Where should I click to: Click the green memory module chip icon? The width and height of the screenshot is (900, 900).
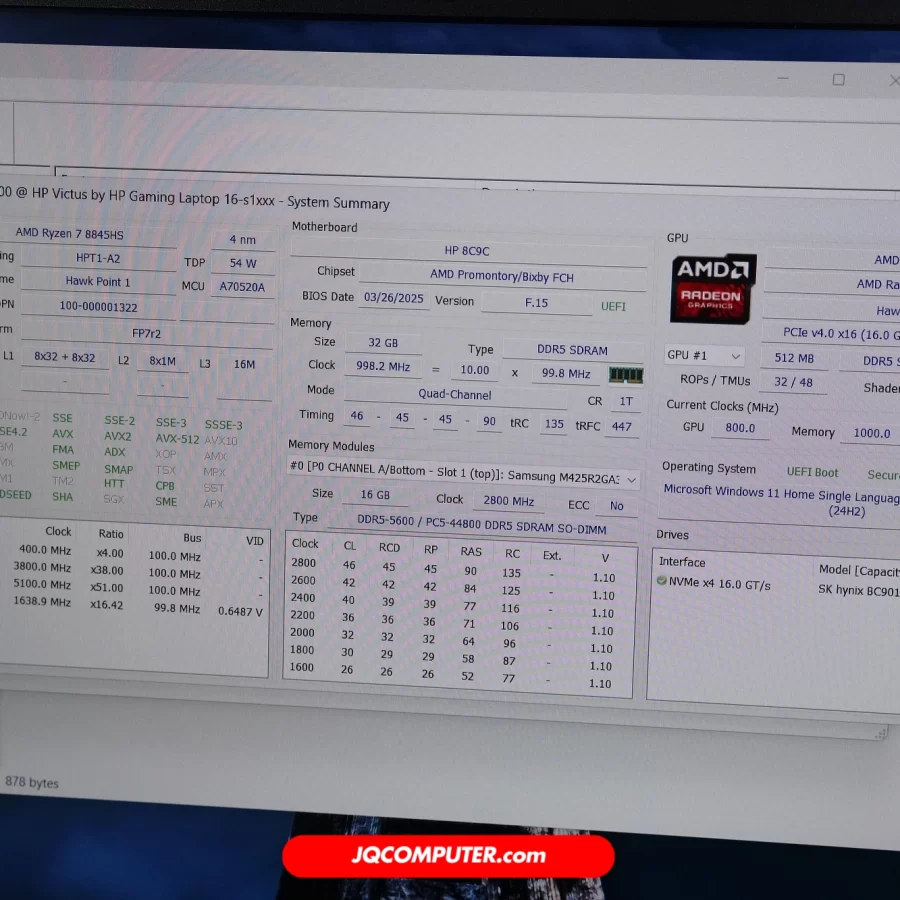point(626,376)
